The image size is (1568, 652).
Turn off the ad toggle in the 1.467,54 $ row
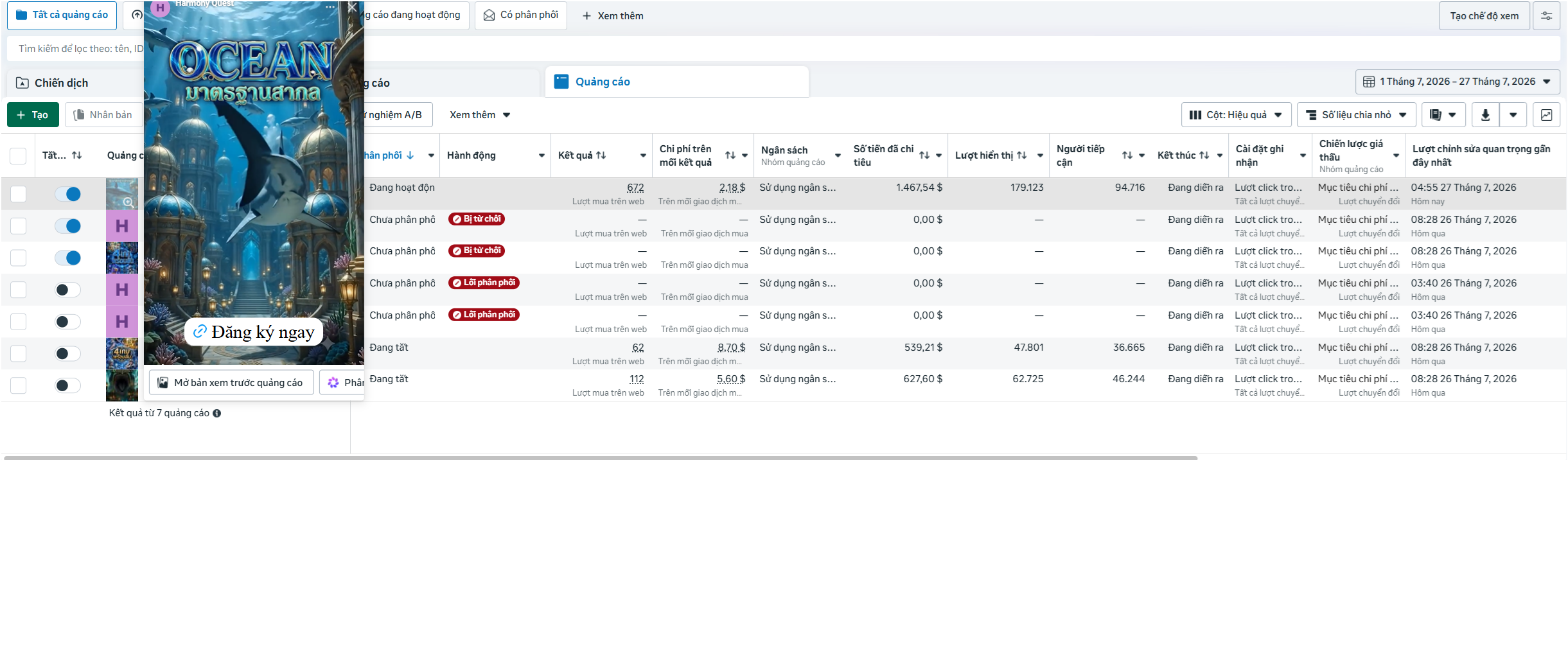[67, 194]
